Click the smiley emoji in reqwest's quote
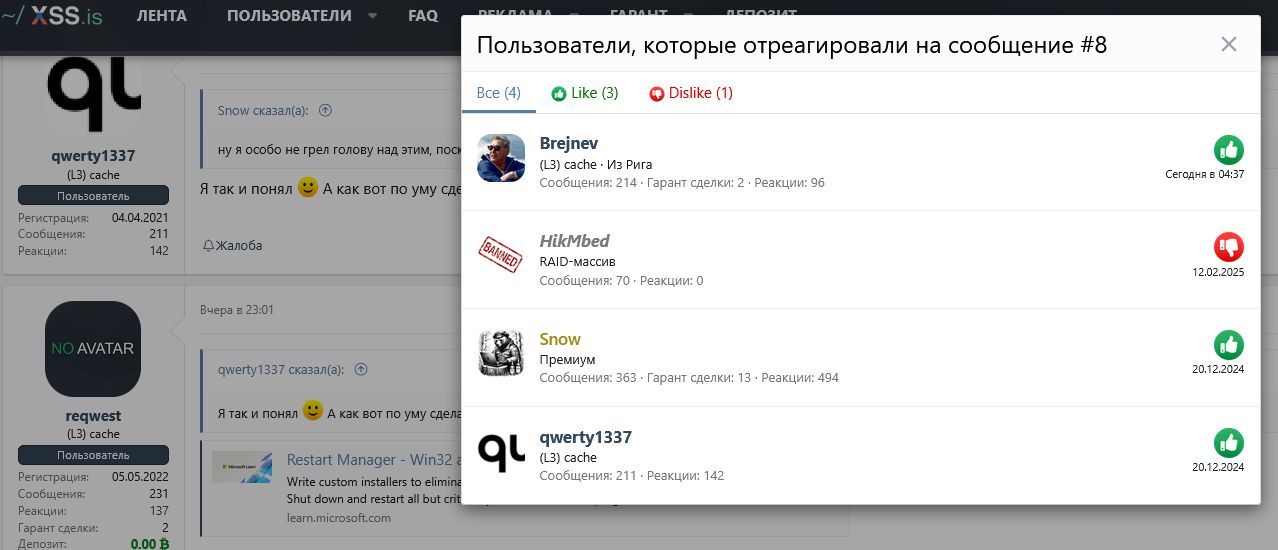This screenshot has width=1278, height=550. [x=312, y=410]
